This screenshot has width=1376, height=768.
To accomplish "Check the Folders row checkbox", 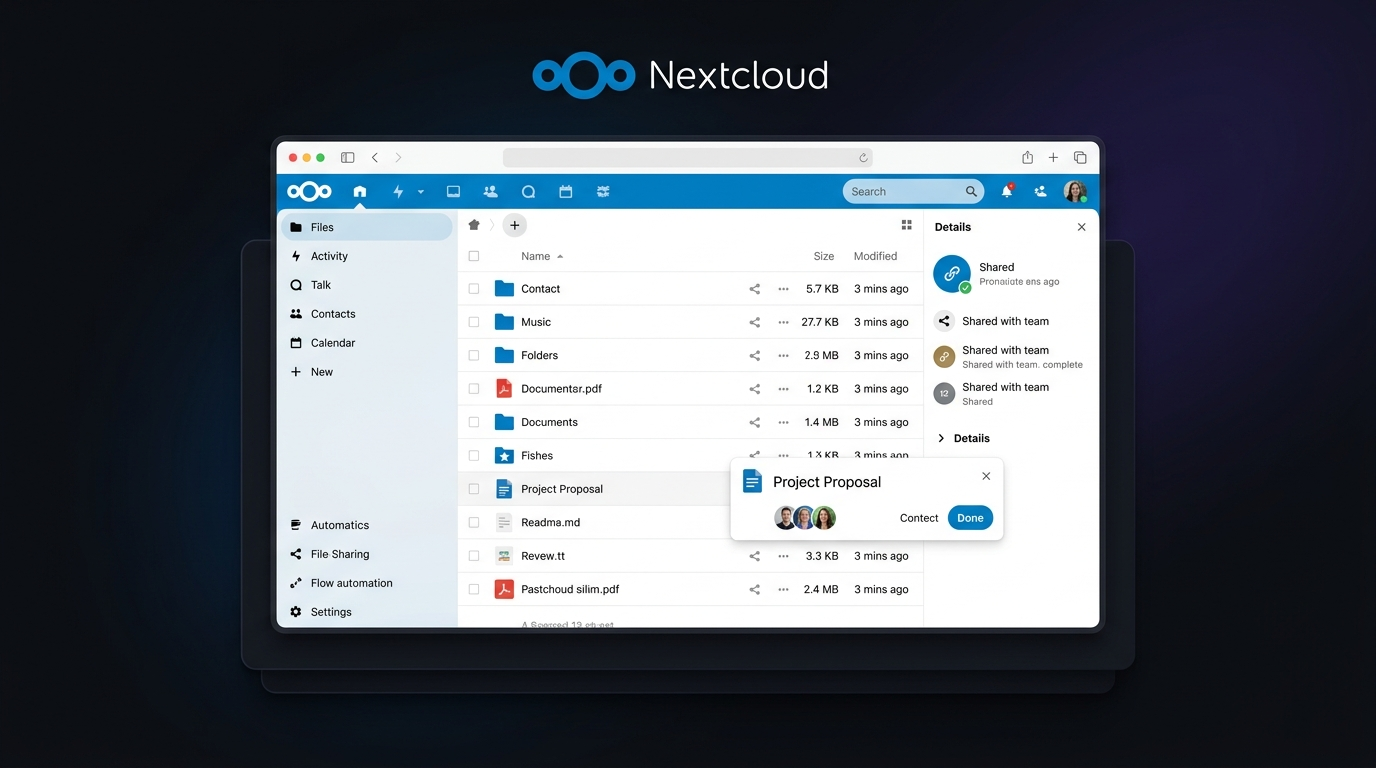I will pyautogui.click(x=474, y=355).
